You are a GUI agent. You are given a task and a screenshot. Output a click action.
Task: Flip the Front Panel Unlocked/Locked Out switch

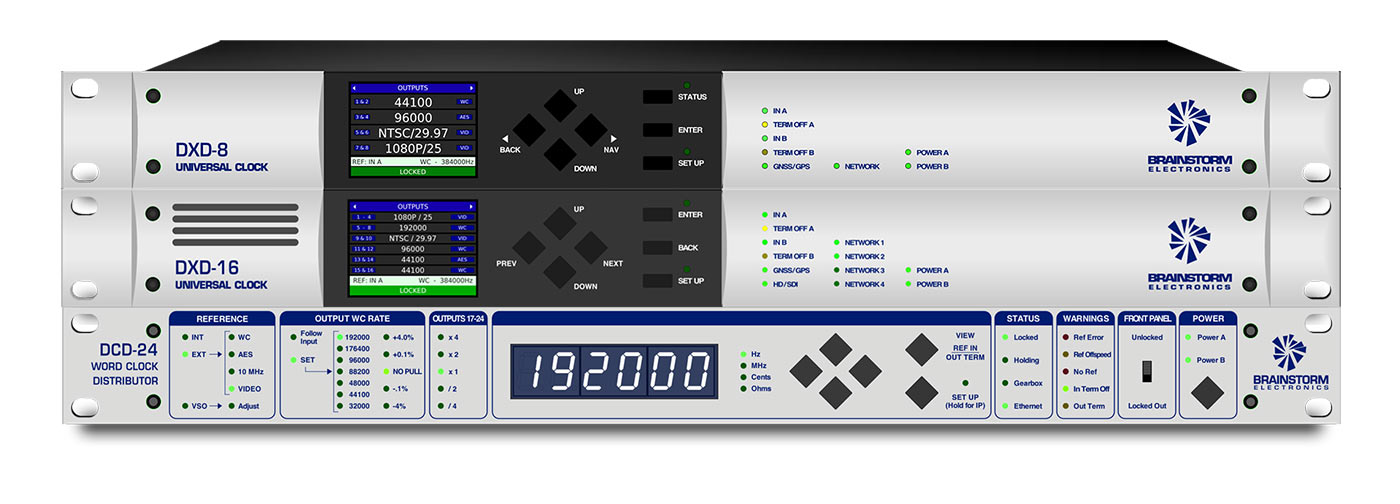point(1146,372)
